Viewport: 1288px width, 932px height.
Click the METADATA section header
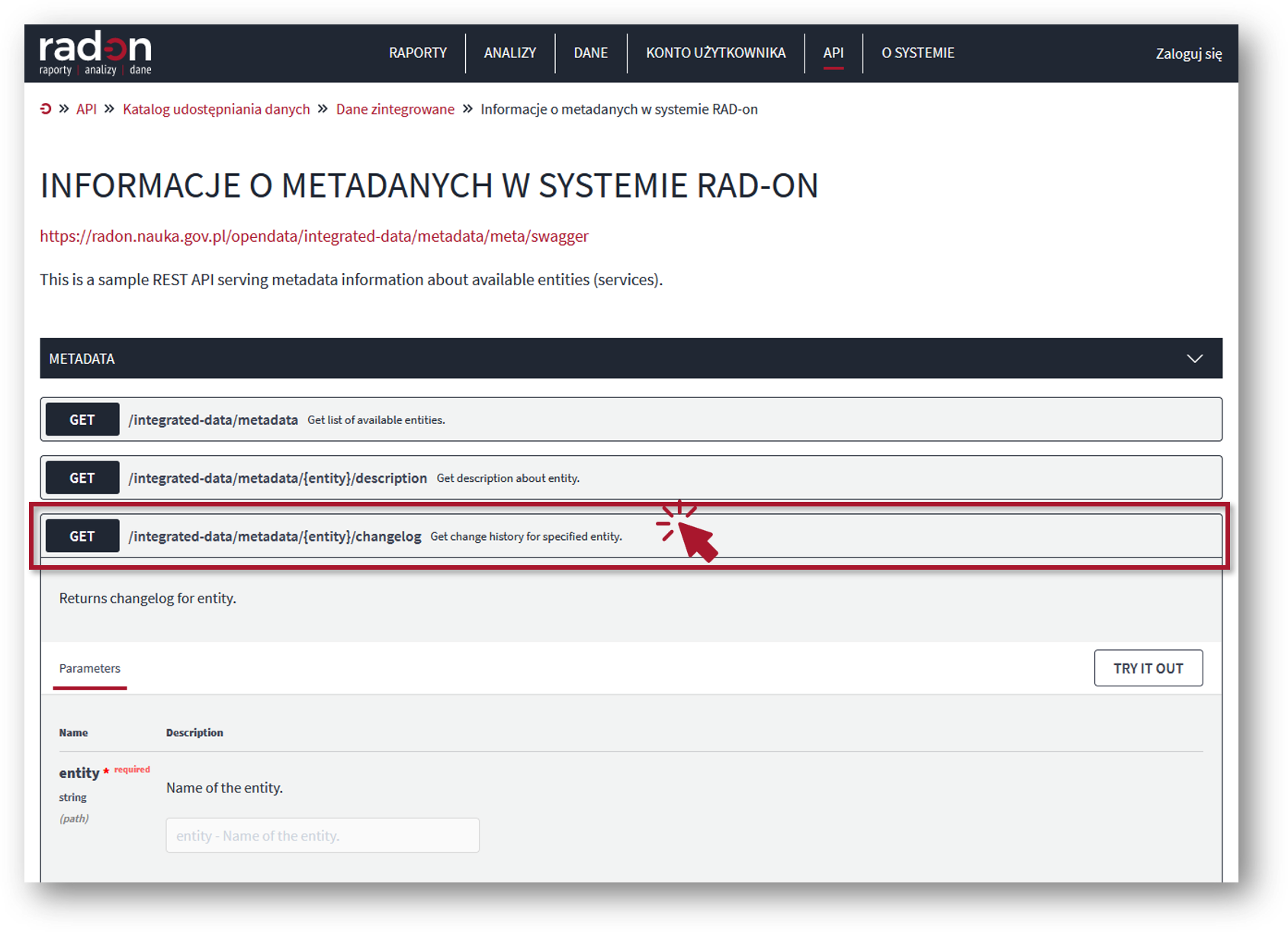click(x=631, y=358)
